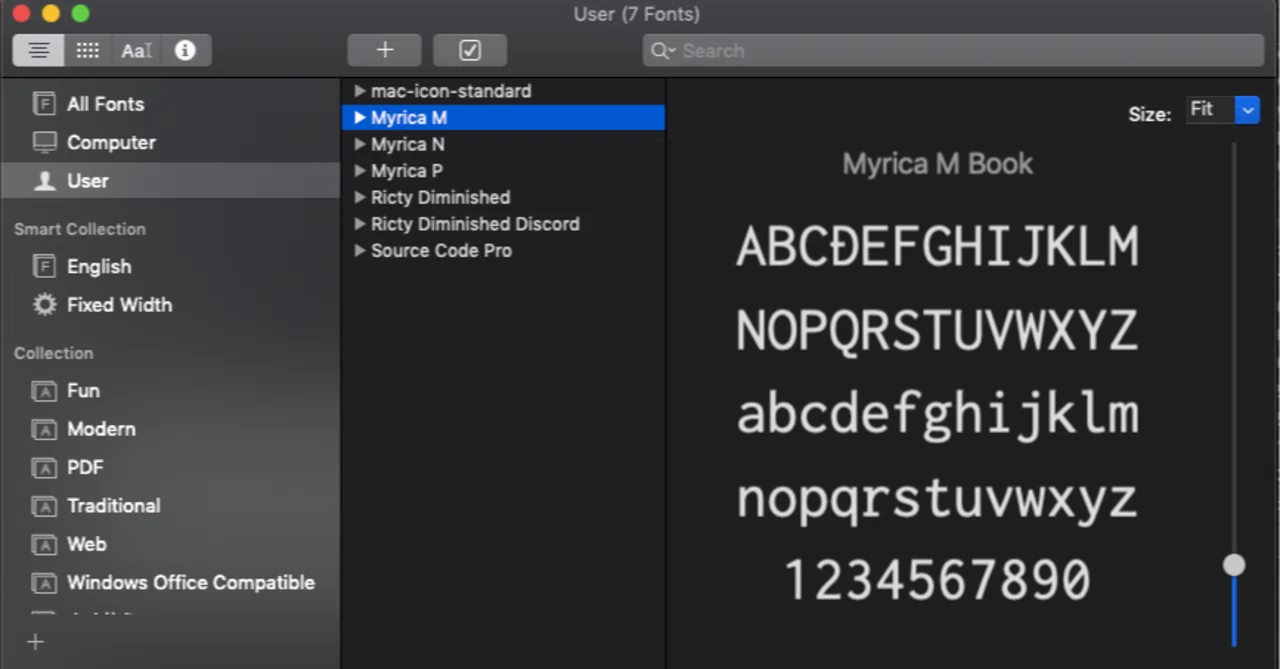This screenshot has width=1280, height=669.
Task: Open the search magnifier options
Action: pyautogui.click(x=663, y=50)
